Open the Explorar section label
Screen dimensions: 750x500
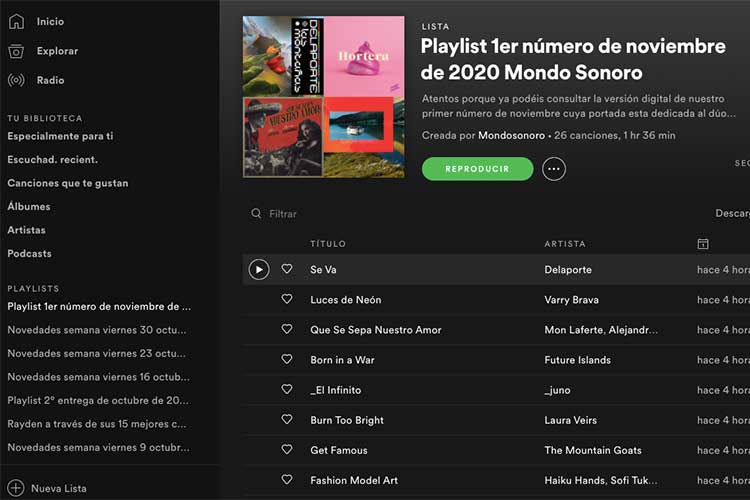[57, 51]
